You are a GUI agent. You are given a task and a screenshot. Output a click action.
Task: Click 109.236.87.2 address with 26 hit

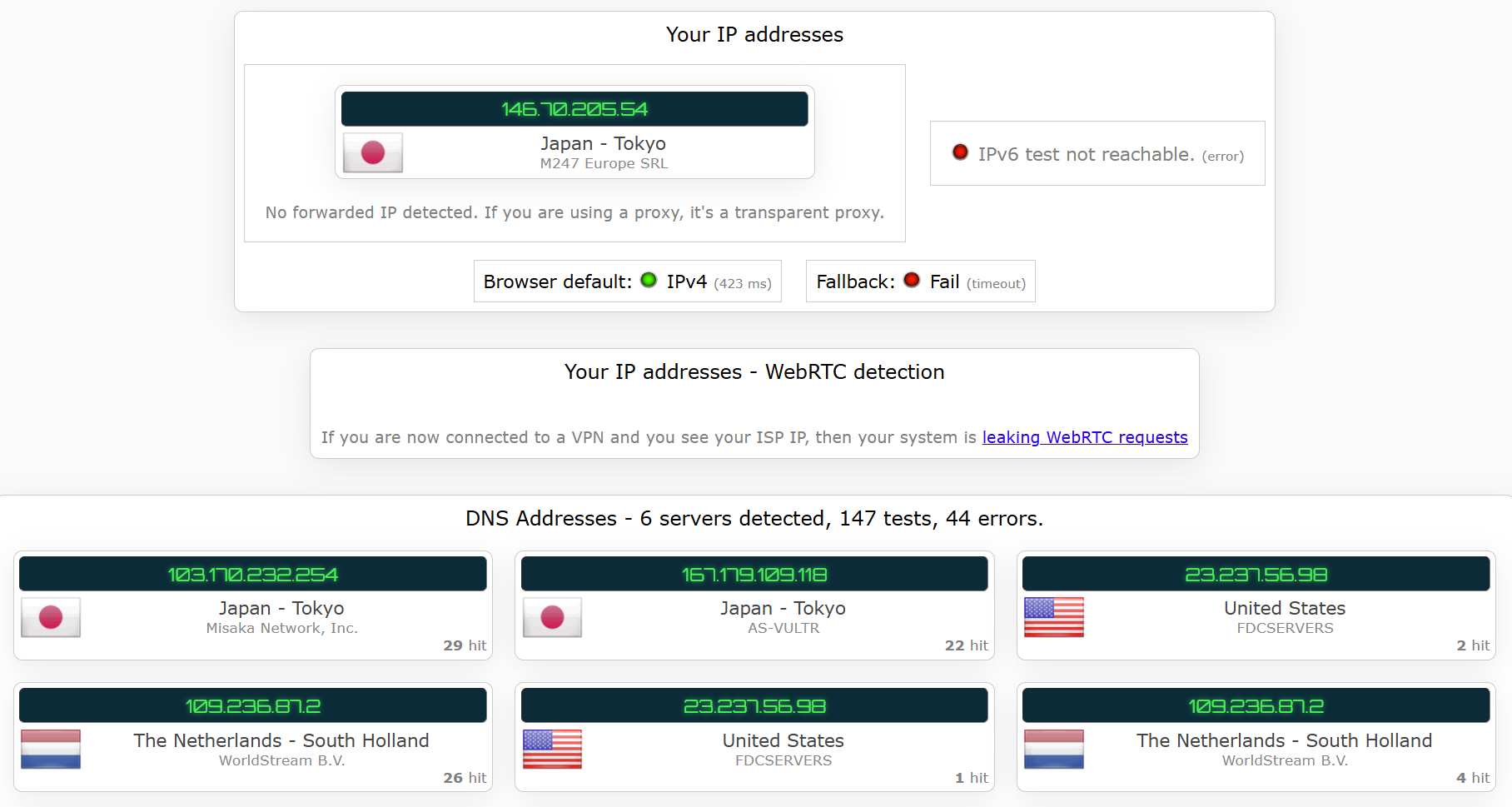(253, 706)
